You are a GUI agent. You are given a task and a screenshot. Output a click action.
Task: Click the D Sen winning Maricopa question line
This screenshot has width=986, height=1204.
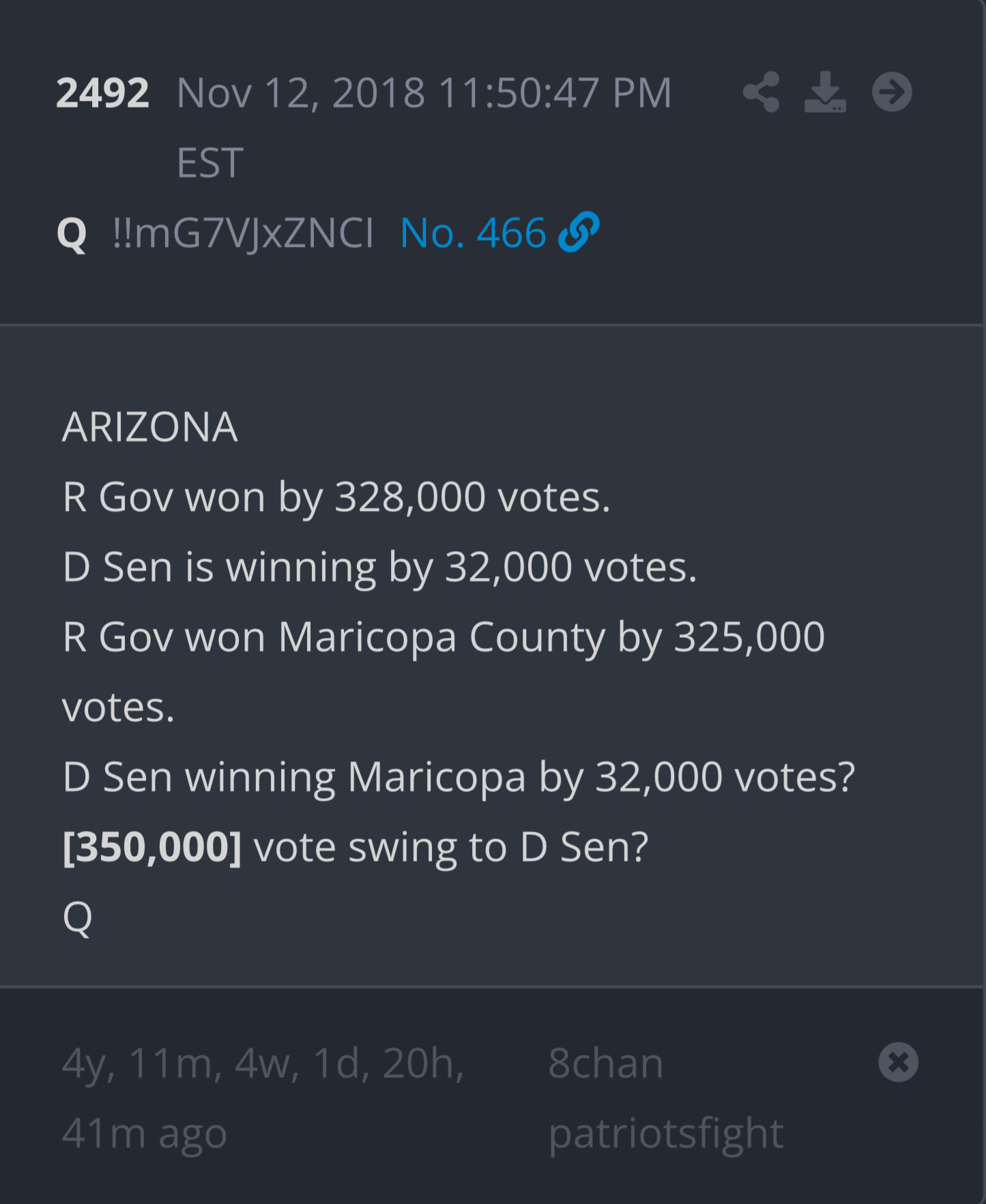coord(459,777)
